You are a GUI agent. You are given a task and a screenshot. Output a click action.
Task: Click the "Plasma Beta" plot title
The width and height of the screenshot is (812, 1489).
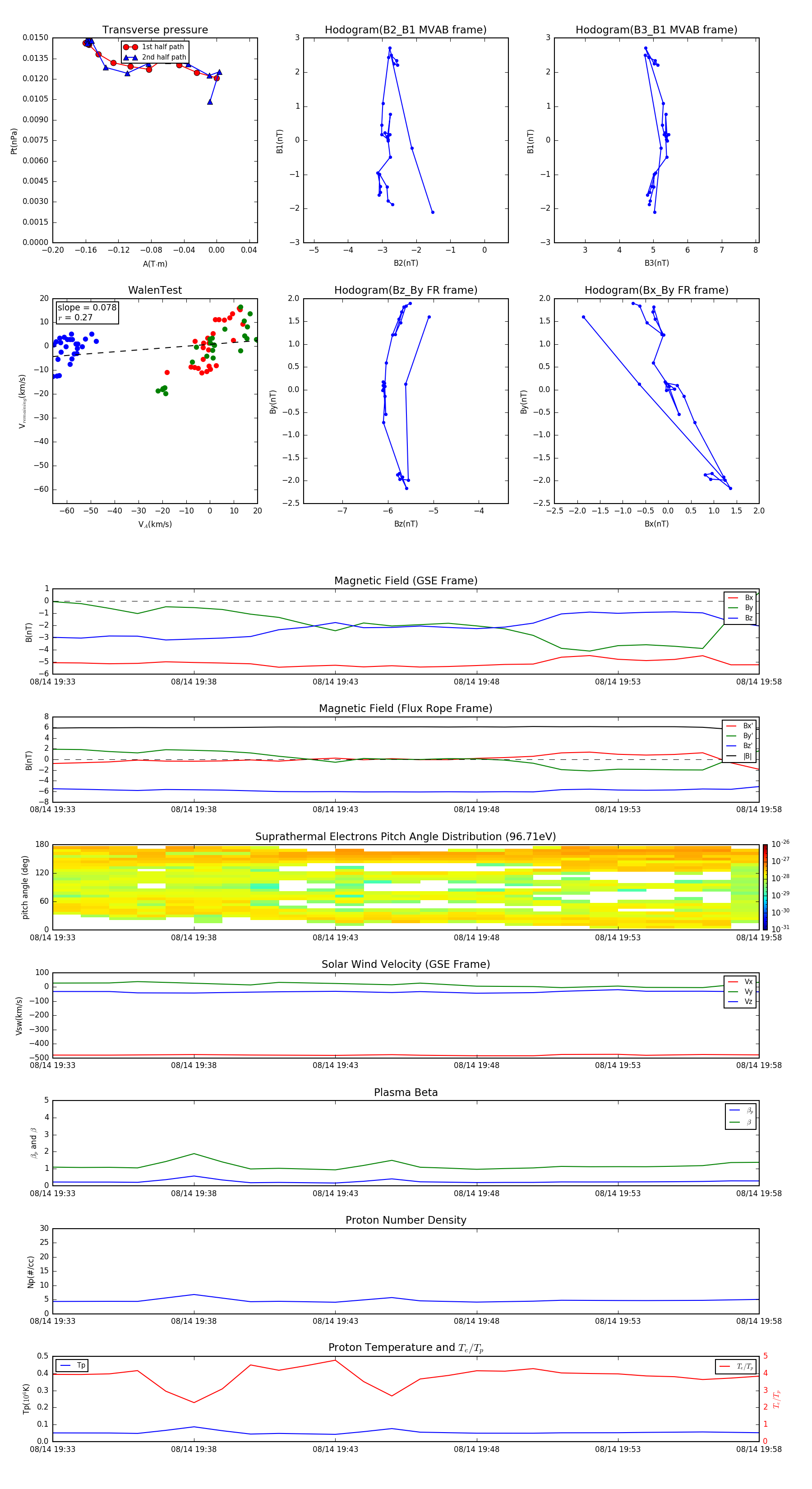406,1093
